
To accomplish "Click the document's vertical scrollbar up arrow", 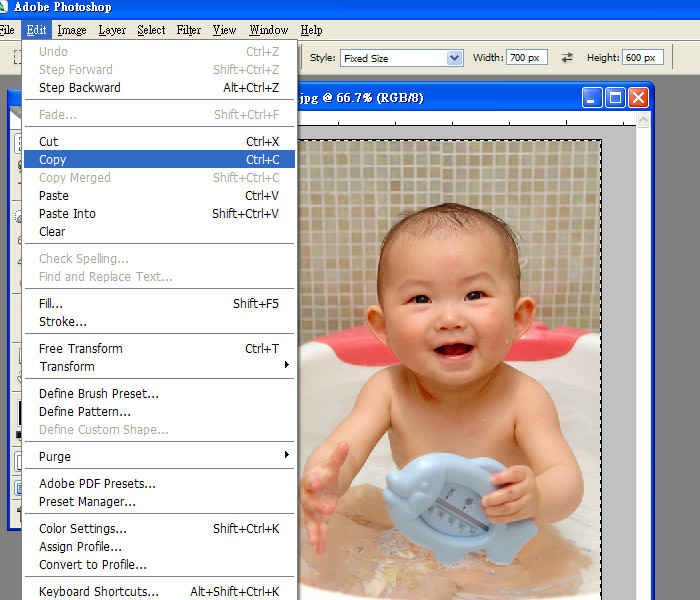I will [643, 120].
